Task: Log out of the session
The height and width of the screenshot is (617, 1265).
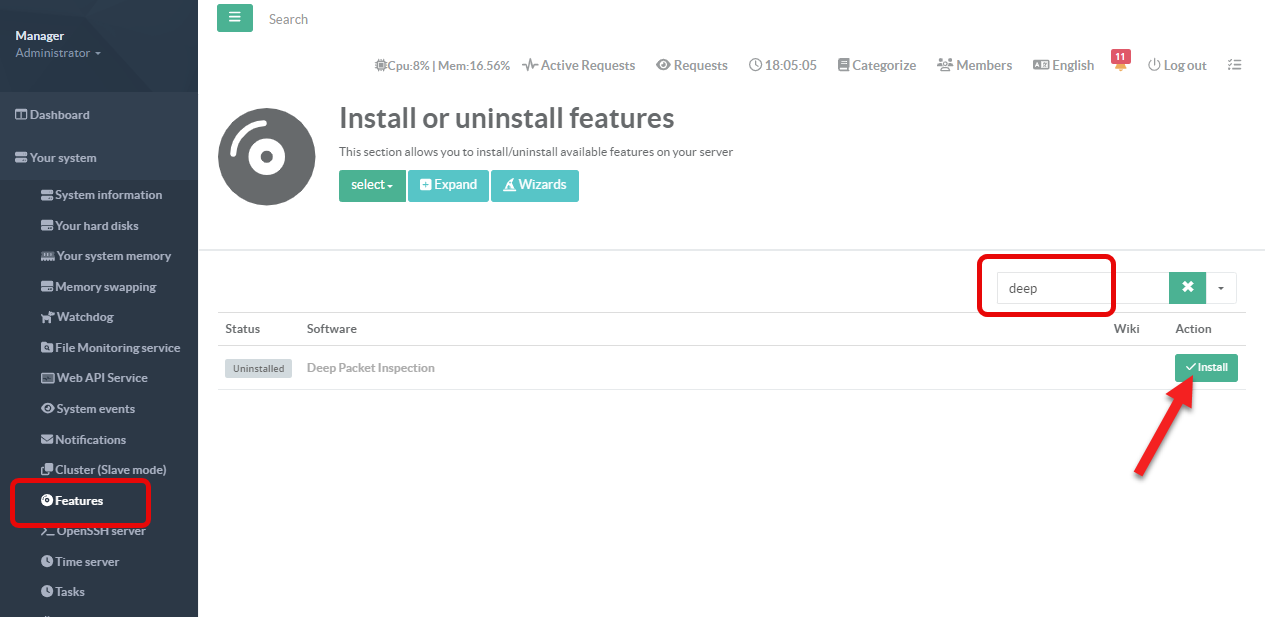Action: [1177, 65]
